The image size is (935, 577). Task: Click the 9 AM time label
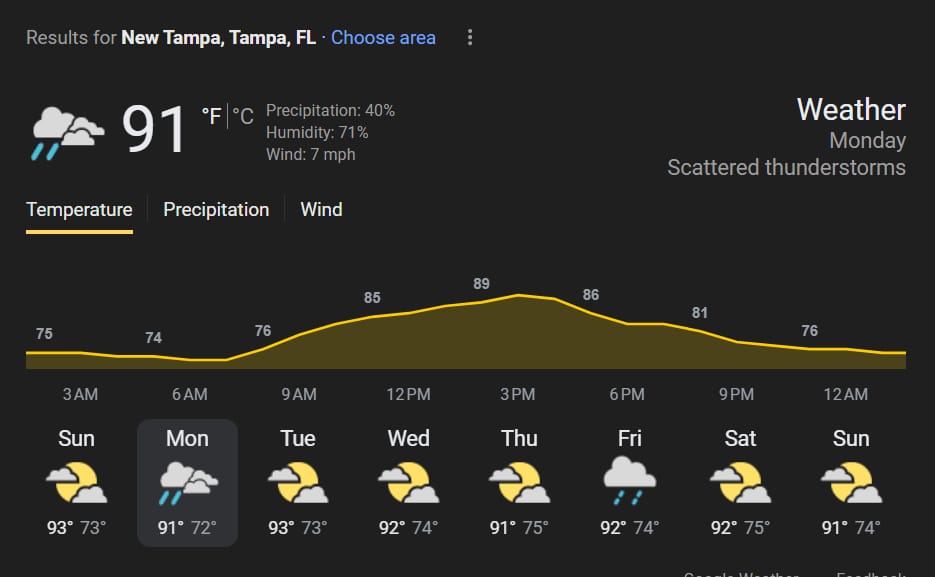tap(299, 394)
